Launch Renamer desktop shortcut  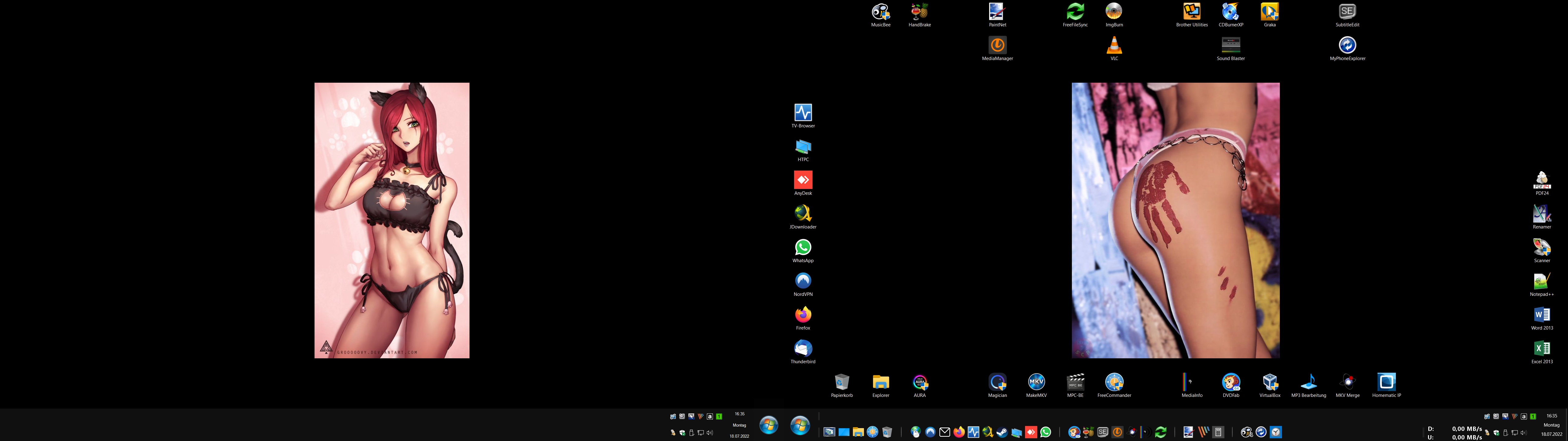point(1542,217)
